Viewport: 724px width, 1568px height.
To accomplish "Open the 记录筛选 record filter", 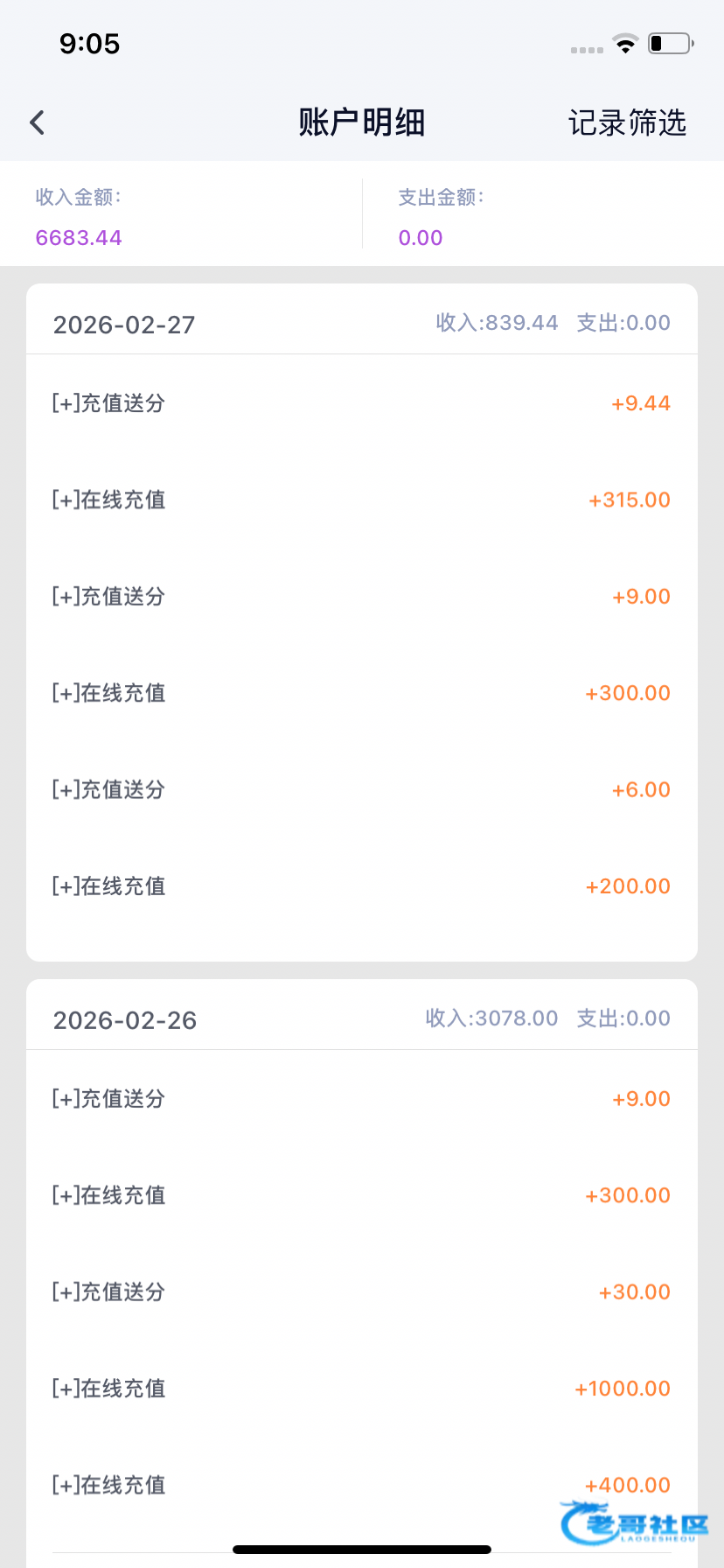I will coord(627,122).
